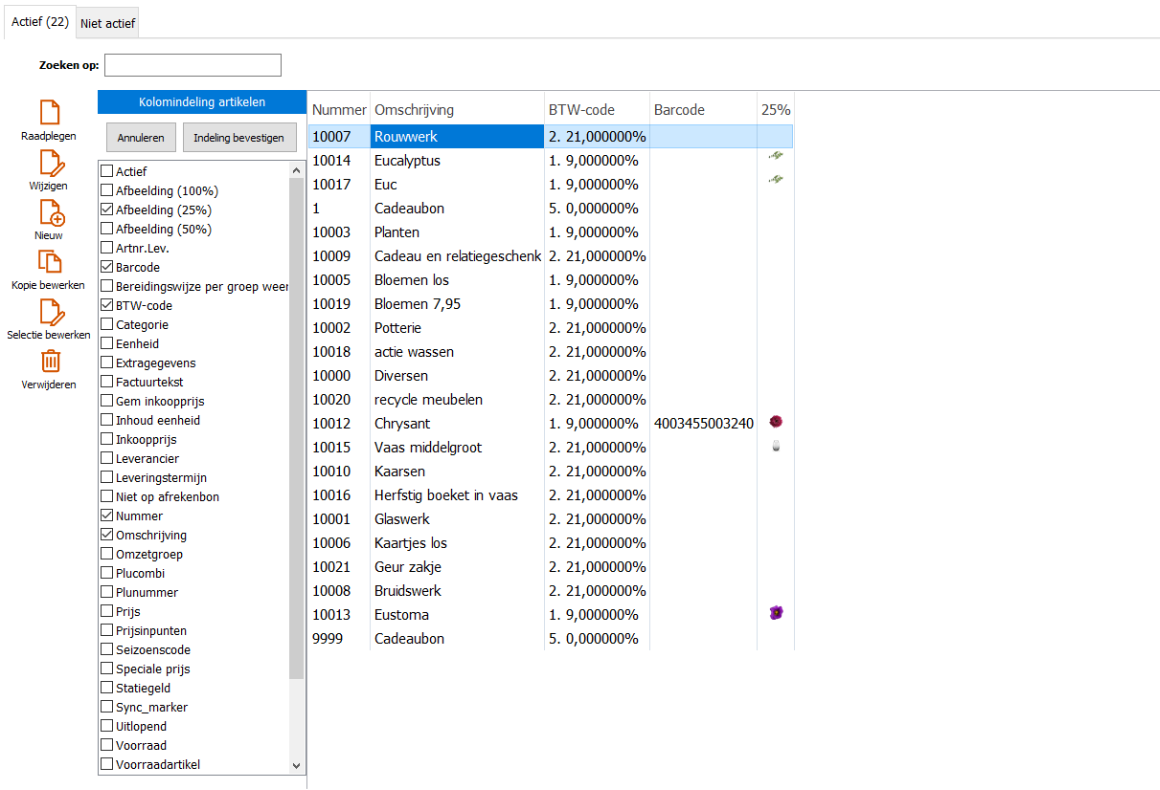Click the Verwijderen trash icon
The width and height of the screenshot is (1160, 790).
[49, 361]
